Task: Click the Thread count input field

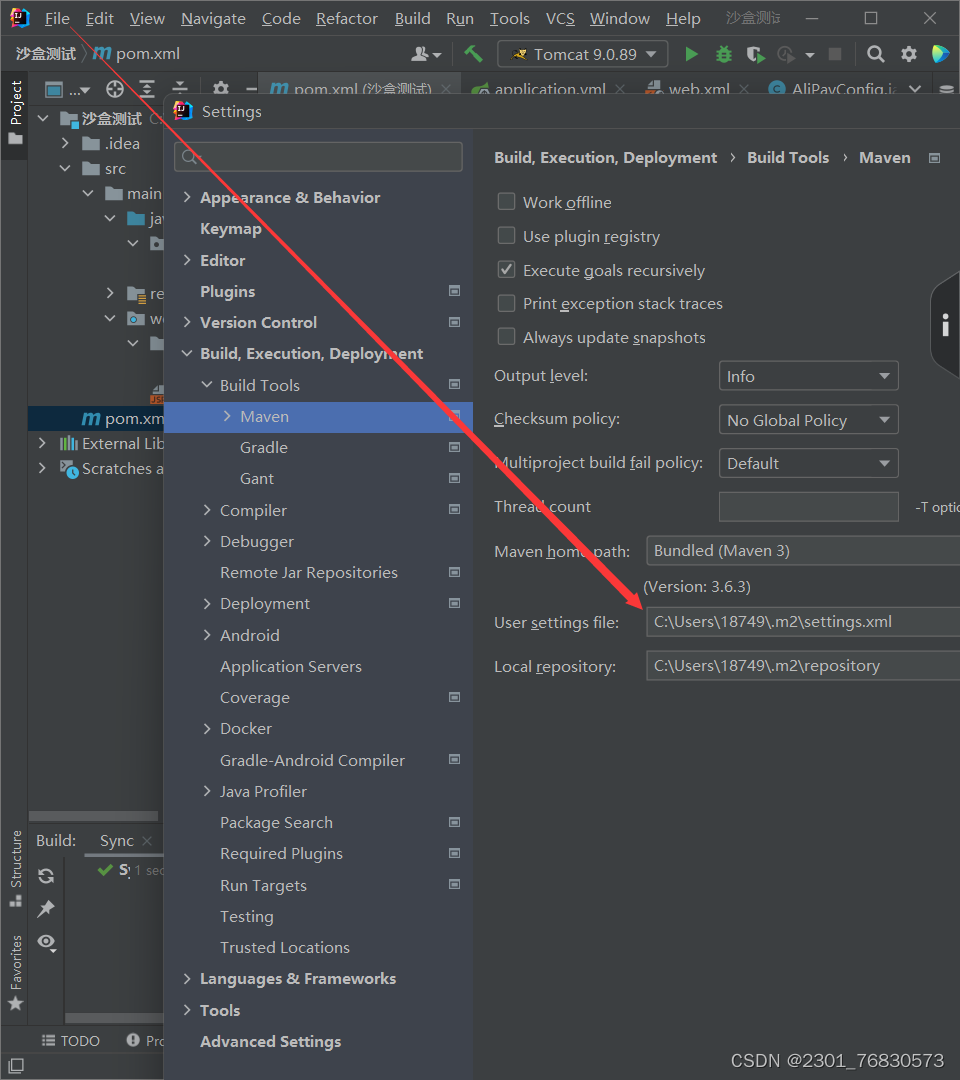Action: click(x=808, y=507)
